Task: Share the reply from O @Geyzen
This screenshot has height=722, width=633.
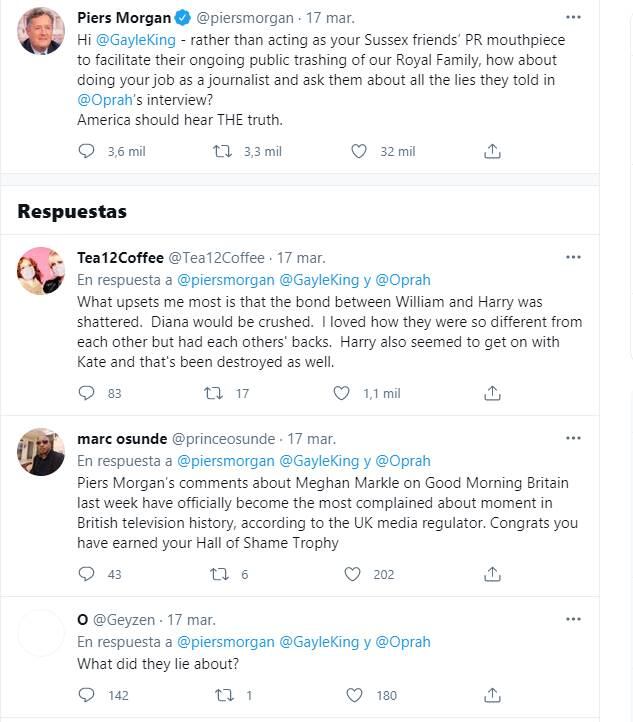Action: (492, 695)
